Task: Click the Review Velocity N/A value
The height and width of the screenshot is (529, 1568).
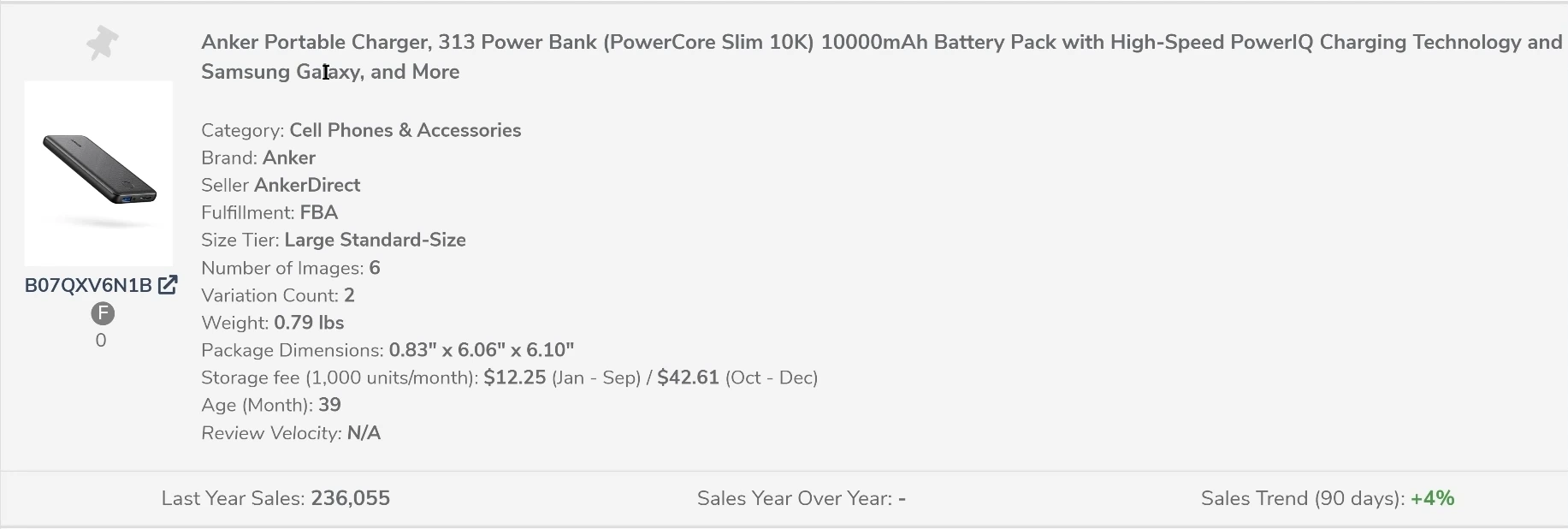Action: [364, 433]
